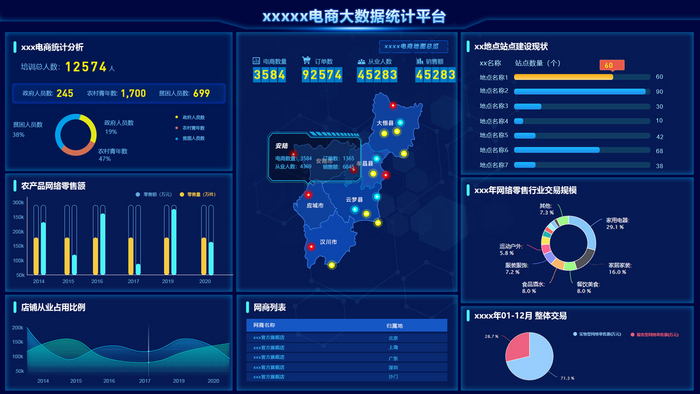
Task: Click the 地点名称1 orange progress bar
Action: (563, 77)
